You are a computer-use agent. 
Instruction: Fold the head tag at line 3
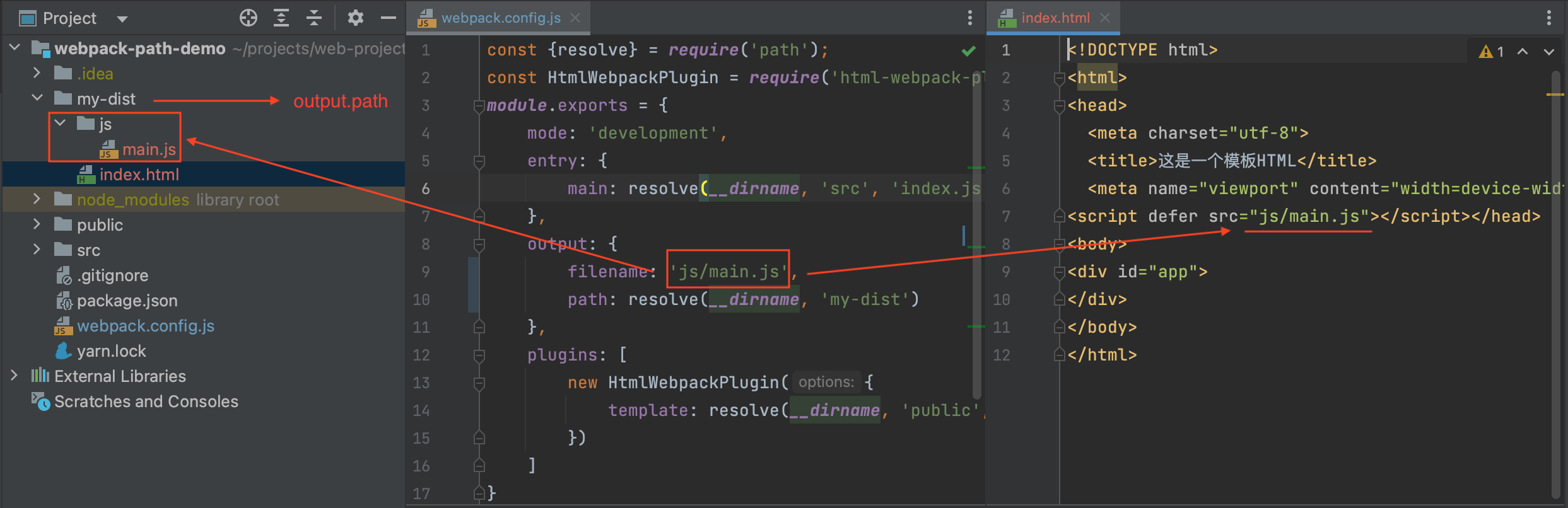tap(1060, 105)
